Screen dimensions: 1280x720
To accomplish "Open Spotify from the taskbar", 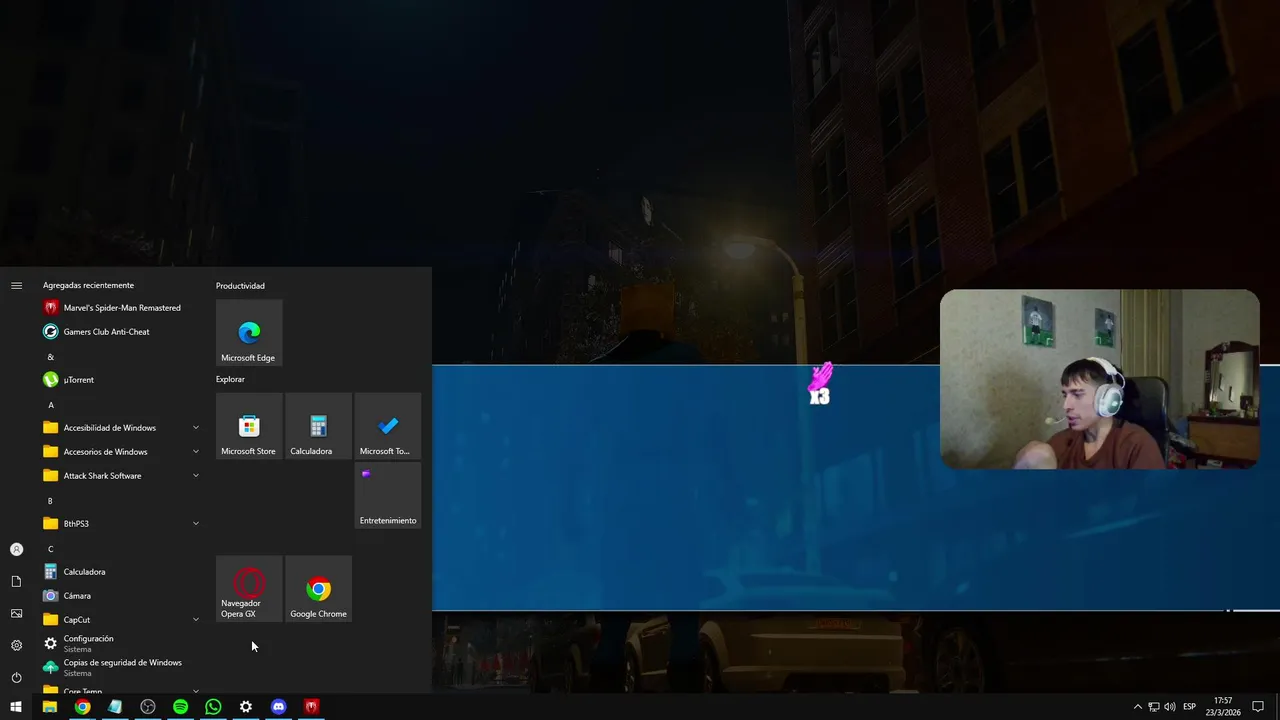I will [x=180, y=707].
